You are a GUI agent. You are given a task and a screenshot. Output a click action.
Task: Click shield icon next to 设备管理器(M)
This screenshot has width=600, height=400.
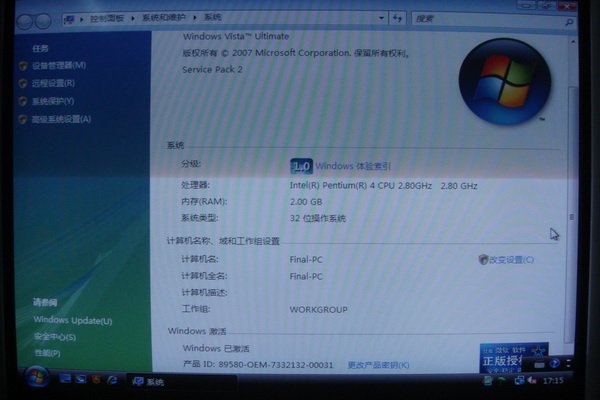point(23,66)
